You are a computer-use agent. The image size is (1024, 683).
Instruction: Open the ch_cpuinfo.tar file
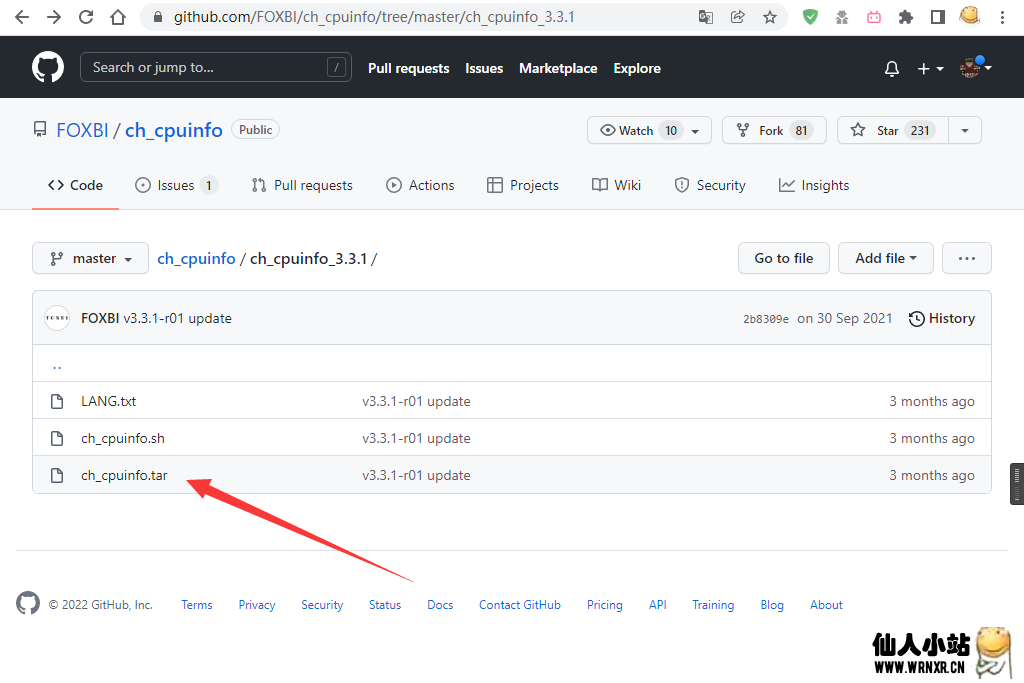tap(124, 475)
